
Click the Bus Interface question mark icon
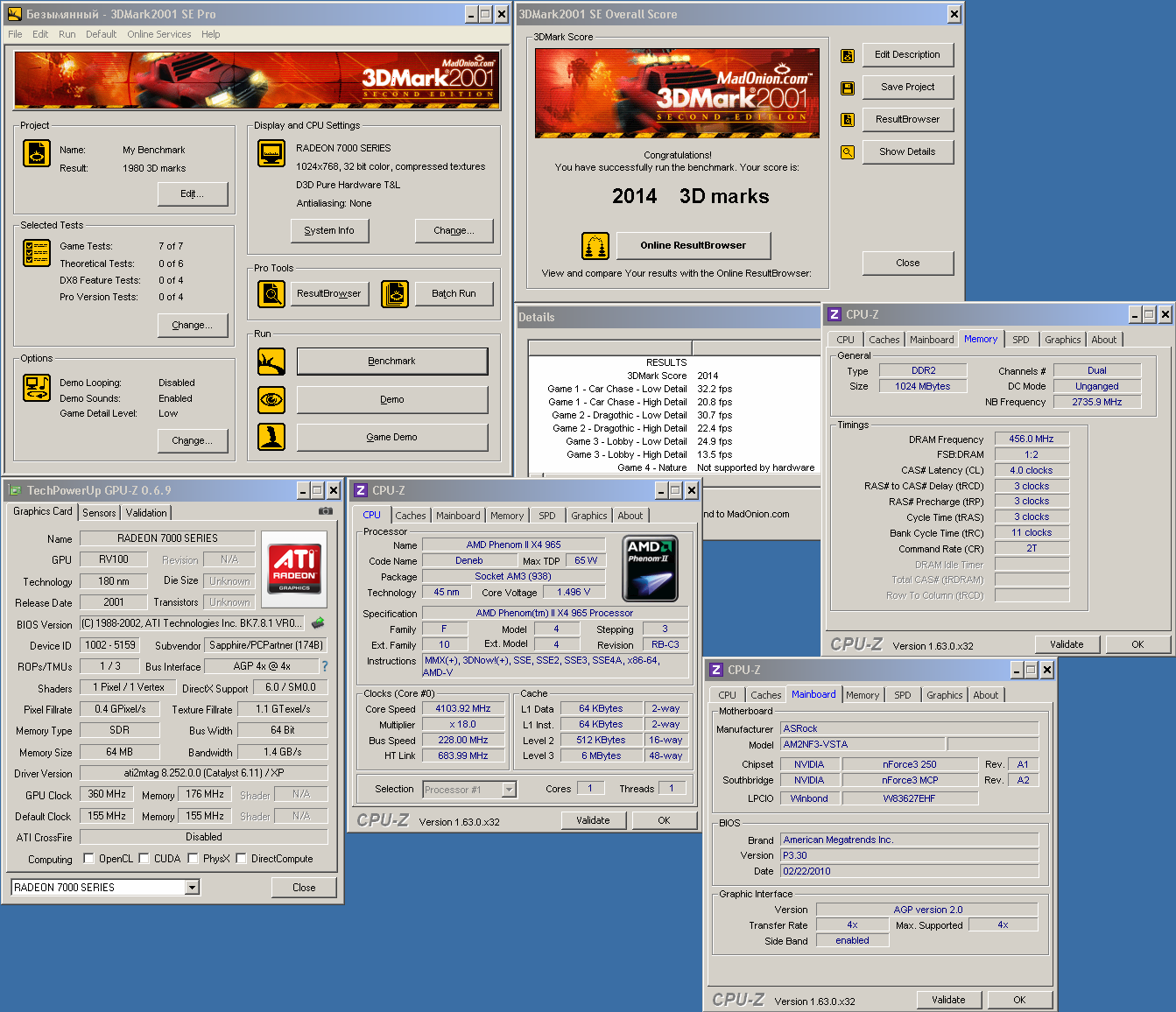tap(325, 666)
